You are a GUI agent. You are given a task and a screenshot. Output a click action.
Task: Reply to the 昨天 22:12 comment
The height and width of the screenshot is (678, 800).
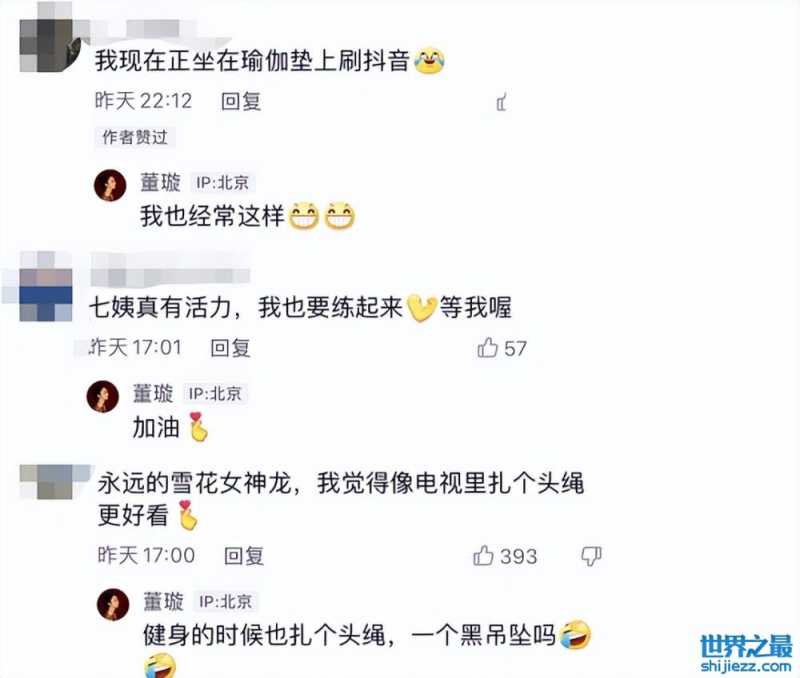241,102
